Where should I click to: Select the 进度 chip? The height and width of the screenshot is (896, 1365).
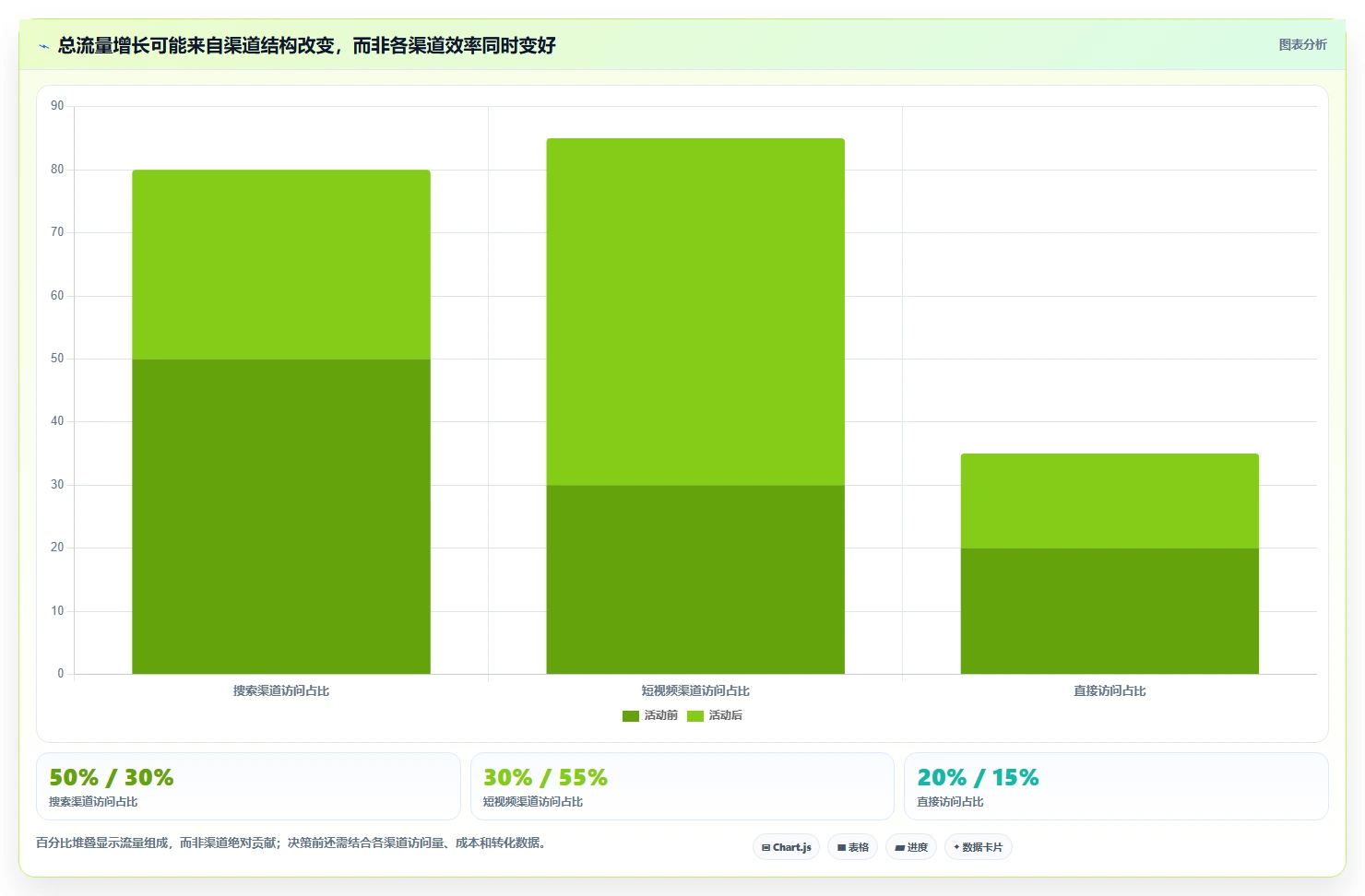coord(911,847)
